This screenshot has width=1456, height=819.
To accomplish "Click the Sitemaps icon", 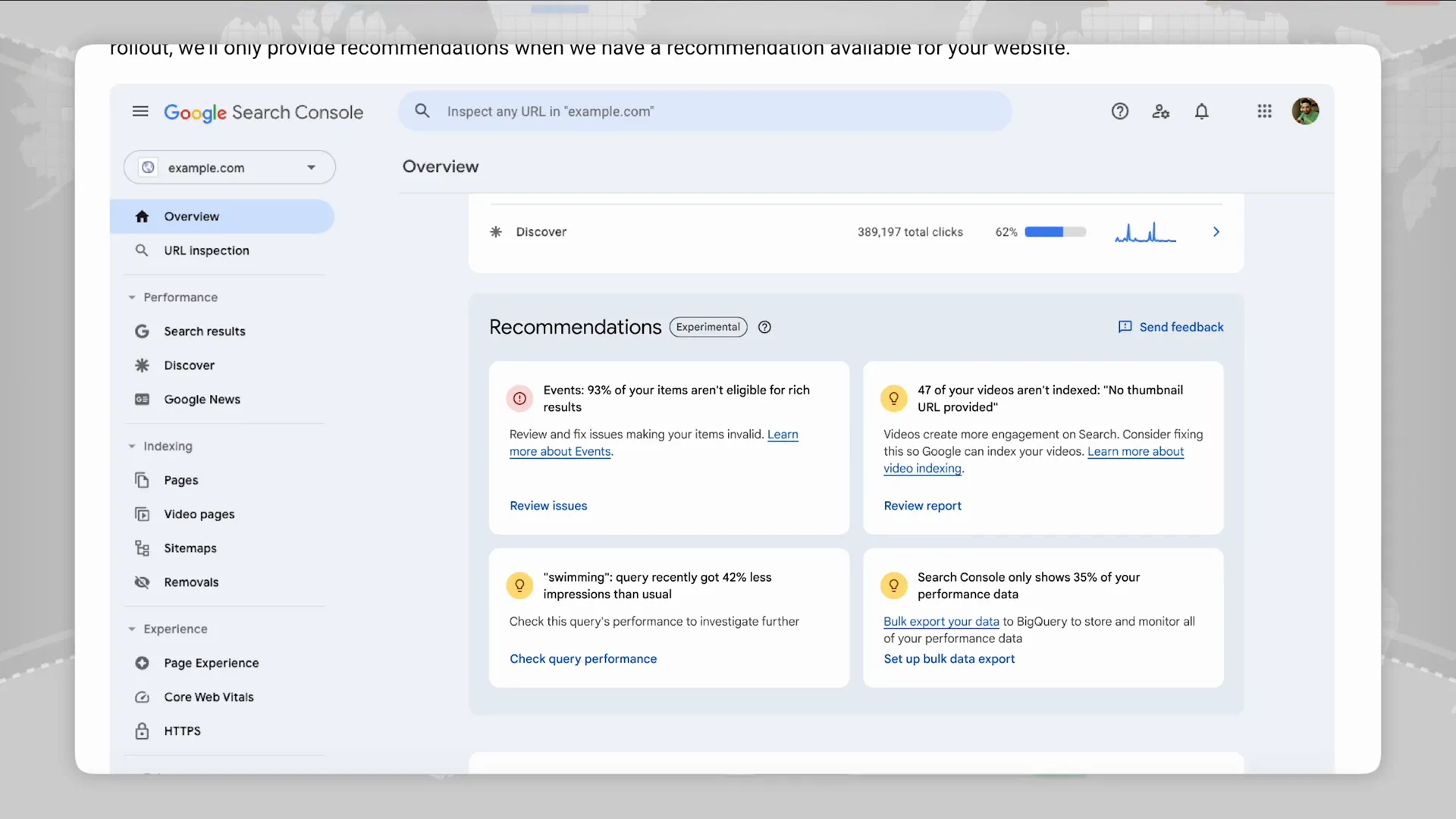I will tap(142, 548).
